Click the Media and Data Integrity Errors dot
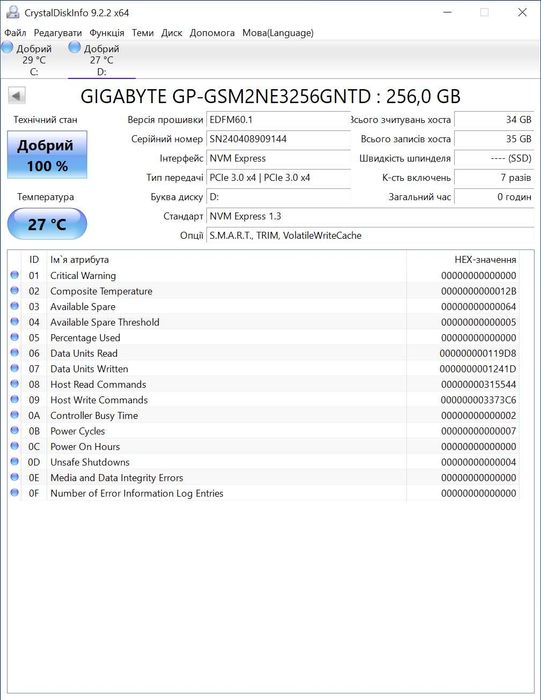 (14, 477)
